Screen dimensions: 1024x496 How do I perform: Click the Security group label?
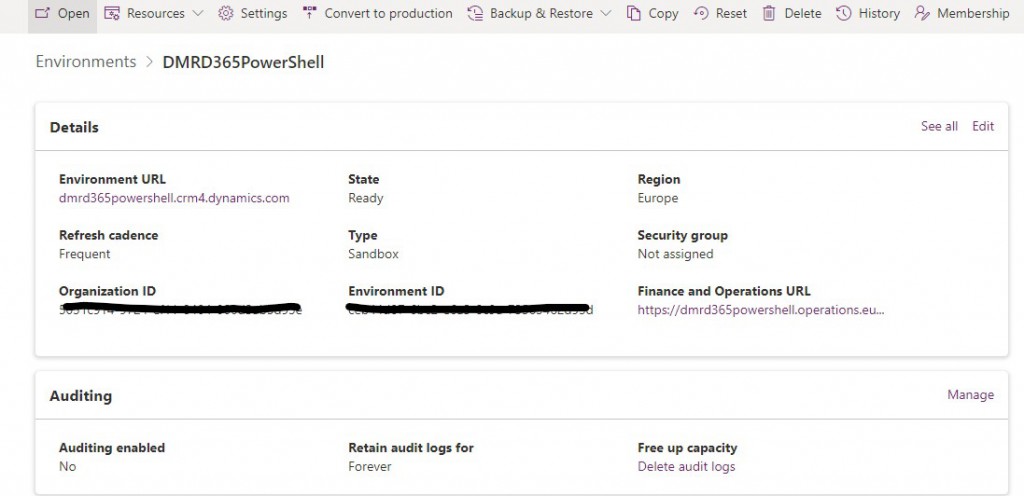(682, 236)
